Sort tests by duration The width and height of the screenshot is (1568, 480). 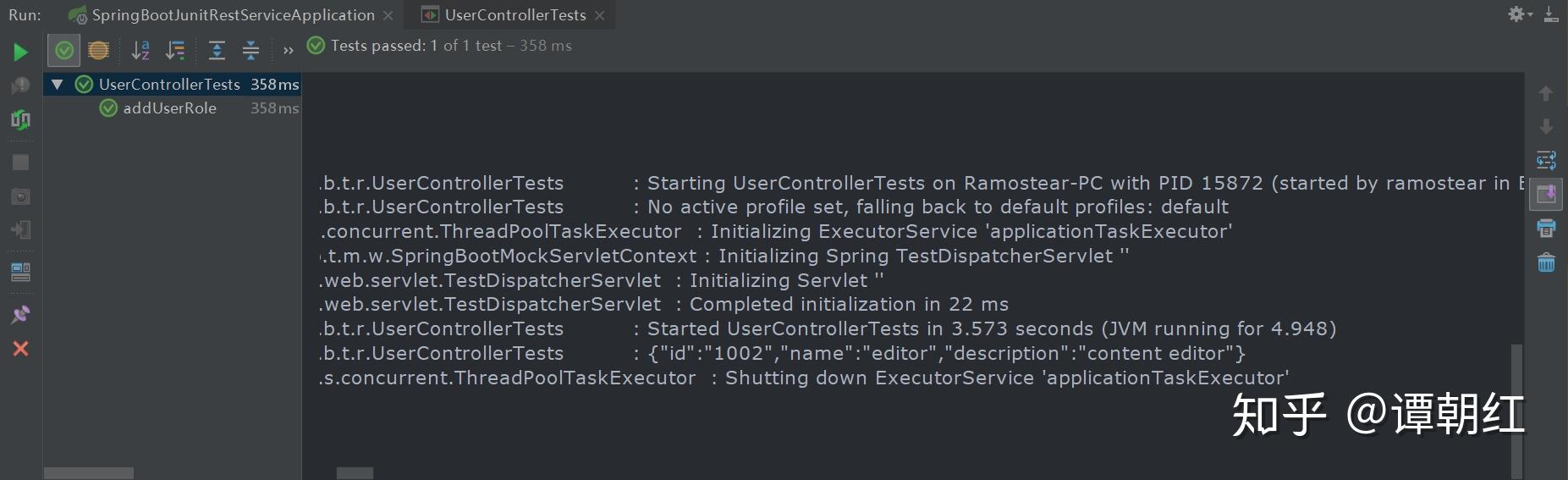[175, 51]
